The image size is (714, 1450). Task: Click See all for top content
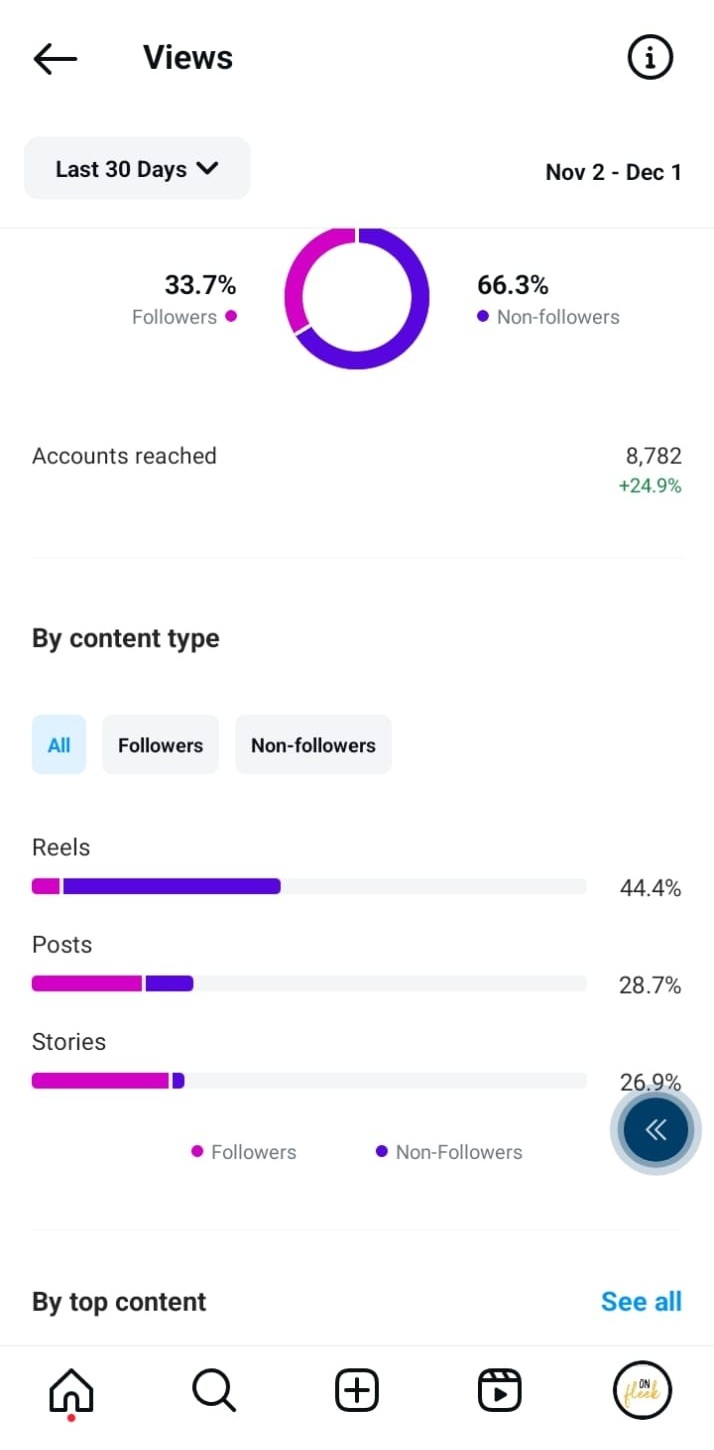[x=641, y=1301]
